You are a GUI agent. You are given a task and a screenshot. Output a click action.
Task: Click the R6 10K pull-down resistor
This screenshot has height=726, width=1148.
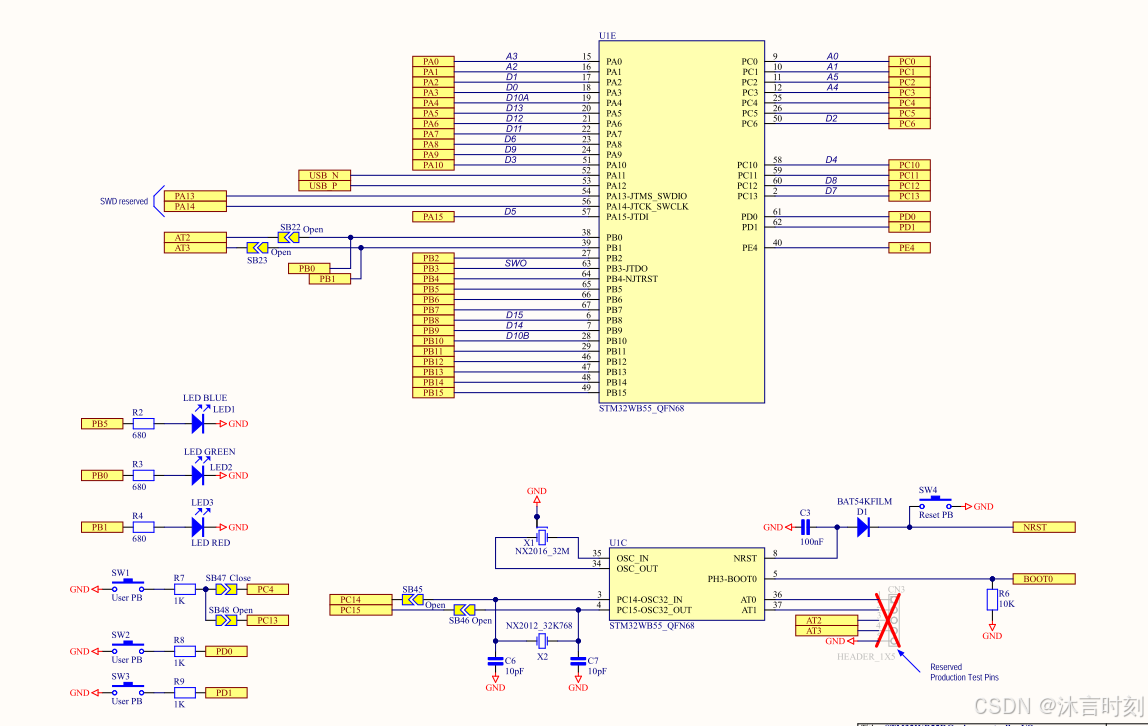coord(992,599)
